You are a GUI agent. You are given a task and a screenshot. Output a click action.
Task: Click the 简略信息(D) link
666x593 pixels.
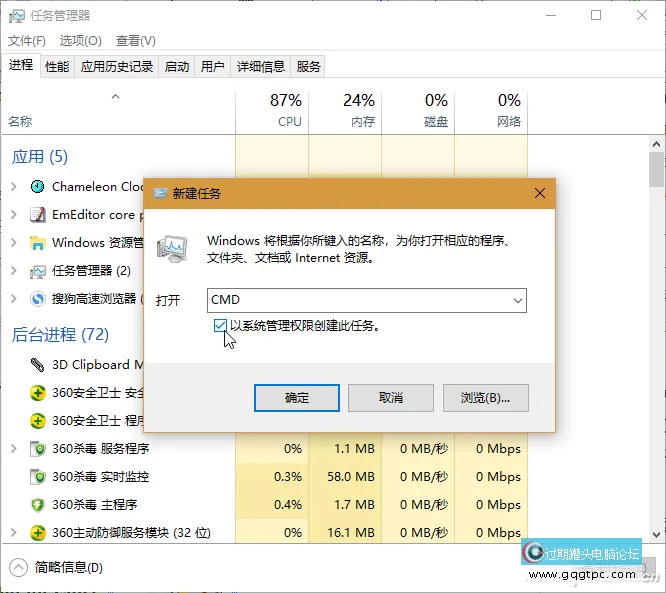pos(69,568)
